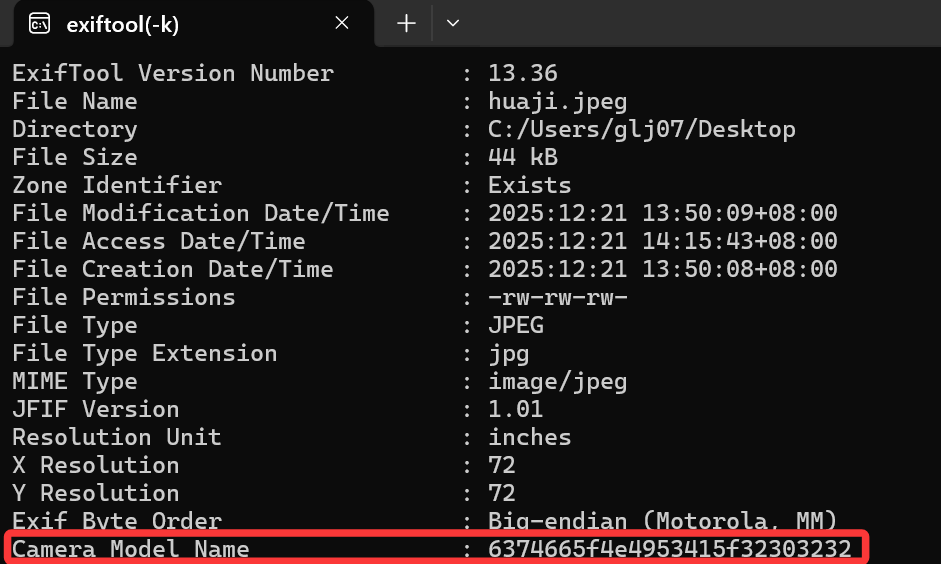Screen dimensions: 941x564
Task: Close the exiftool(-k) tab
Action: click(342, 23)
